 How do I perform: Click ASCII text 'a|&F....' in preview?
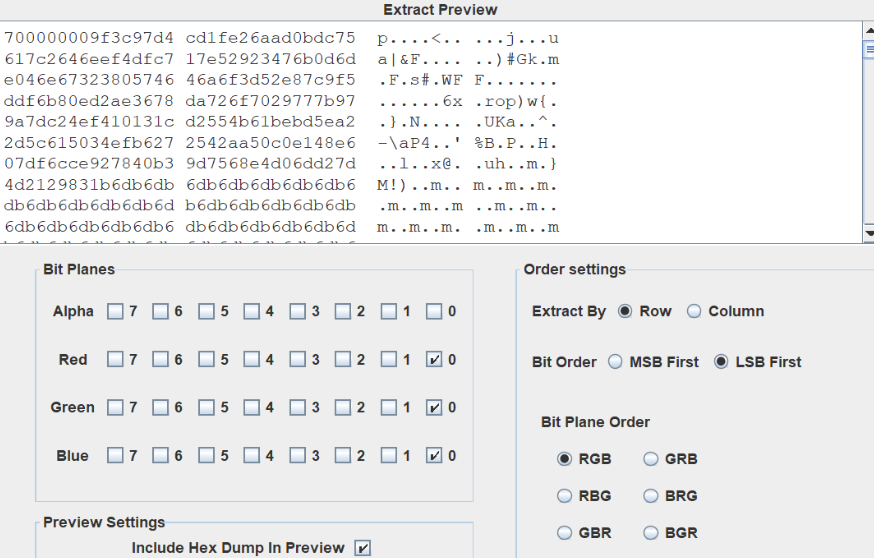coord(419,59)
